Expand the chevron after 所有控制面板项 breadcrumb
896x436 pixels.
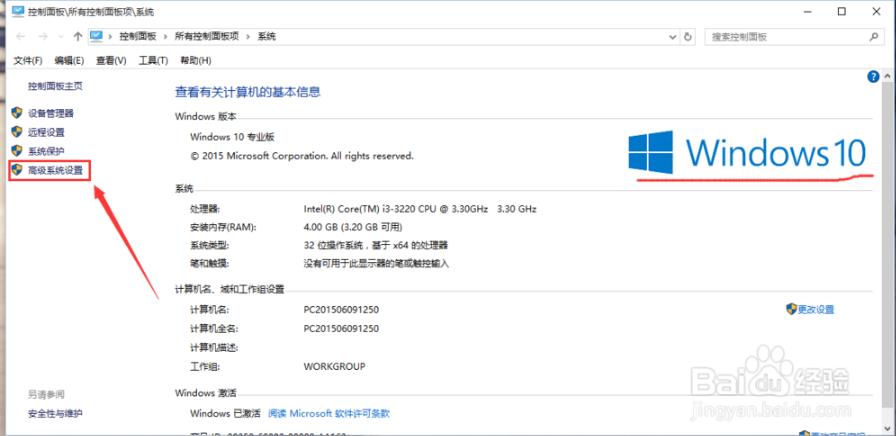click(249, 37)
